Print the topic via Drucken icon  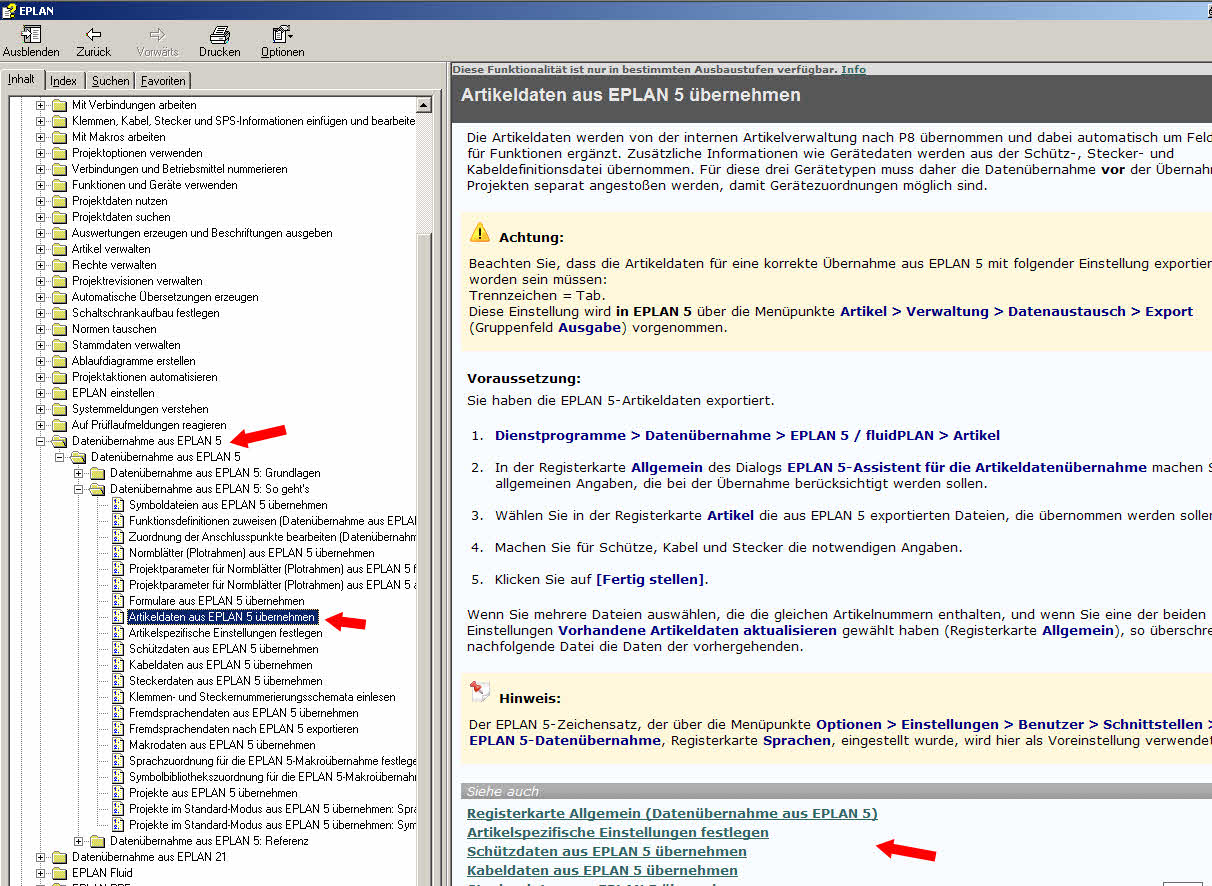[219, 35]
